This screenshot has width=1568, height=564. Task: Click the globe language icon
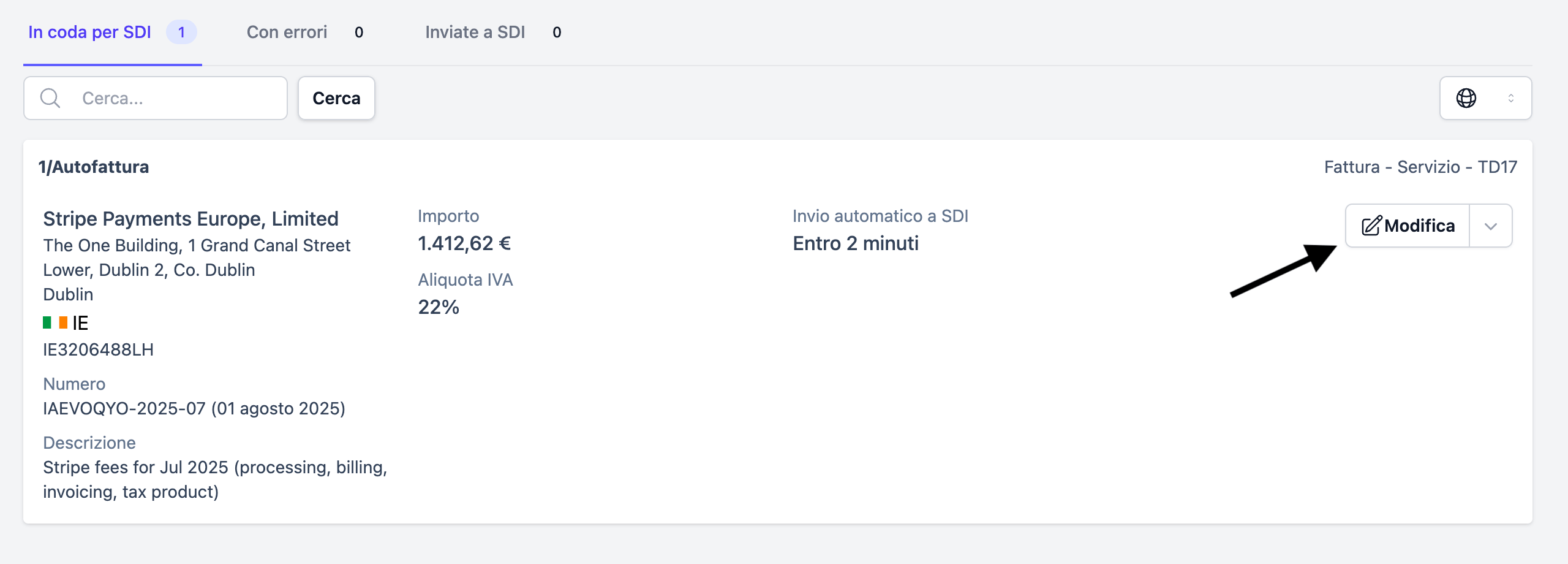point(1466,98)
